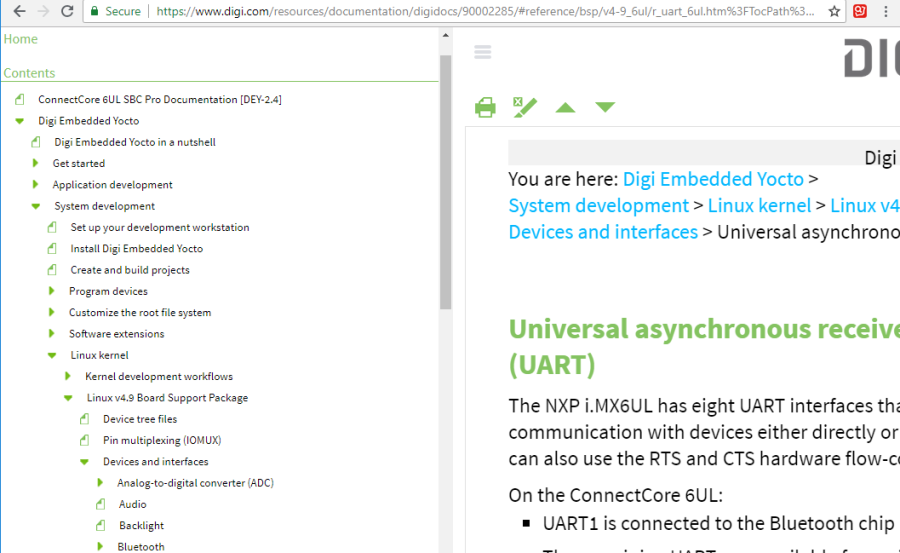Go to previous topic with up arrow

coord(565,107)
